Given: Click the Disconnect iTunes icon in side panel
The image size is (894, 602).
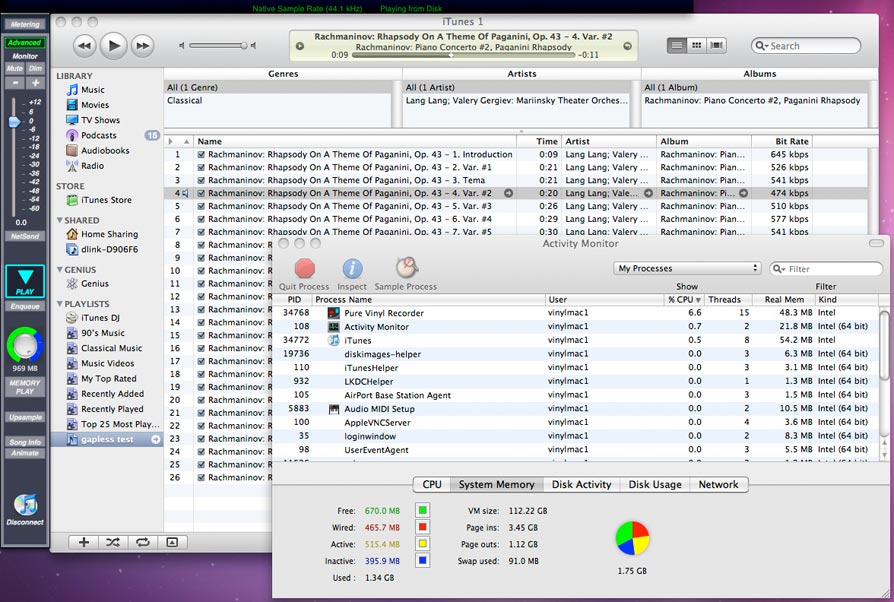Looking at the screenshot, I should pyautogui.click(x=25, y=505).
